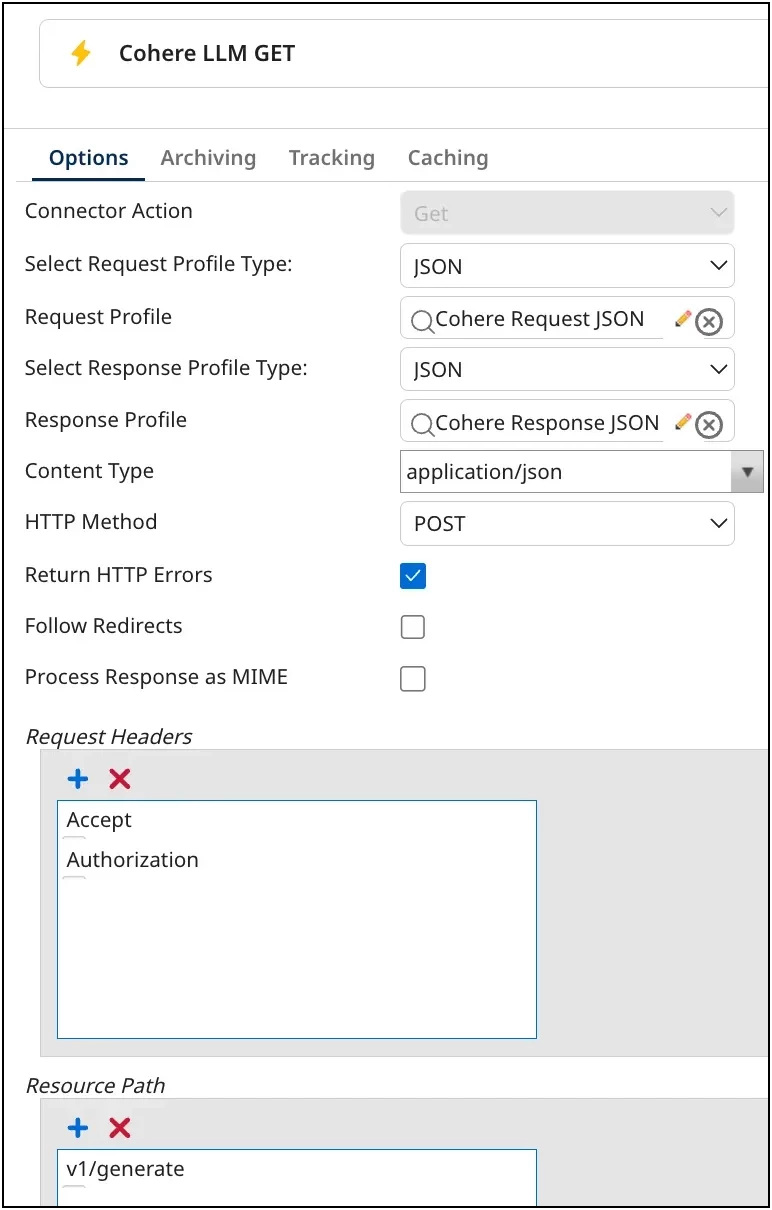Open the Content Type combo box arrow

click(x=747, y=472)
